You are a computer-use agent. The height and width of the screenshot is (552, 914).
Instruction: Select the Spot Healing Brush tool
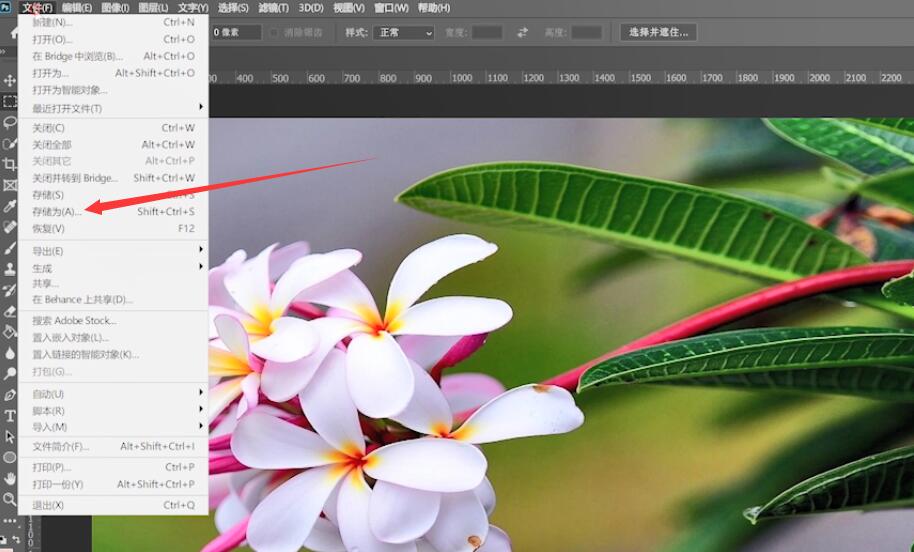click(x=9, y=227)
